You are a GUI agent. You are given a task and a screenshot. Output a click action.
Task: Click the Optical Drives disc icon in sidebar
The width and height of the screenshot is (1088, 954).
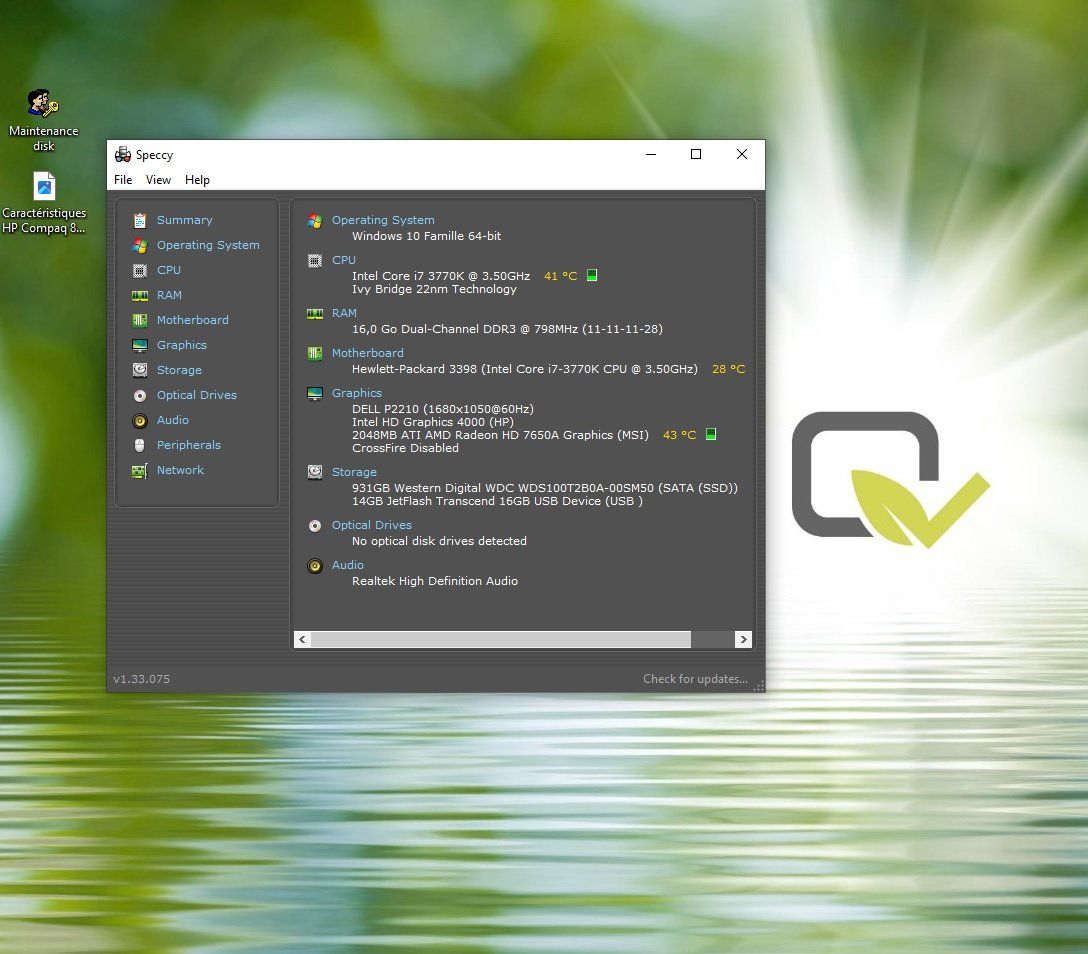click(x=139, y=395)
